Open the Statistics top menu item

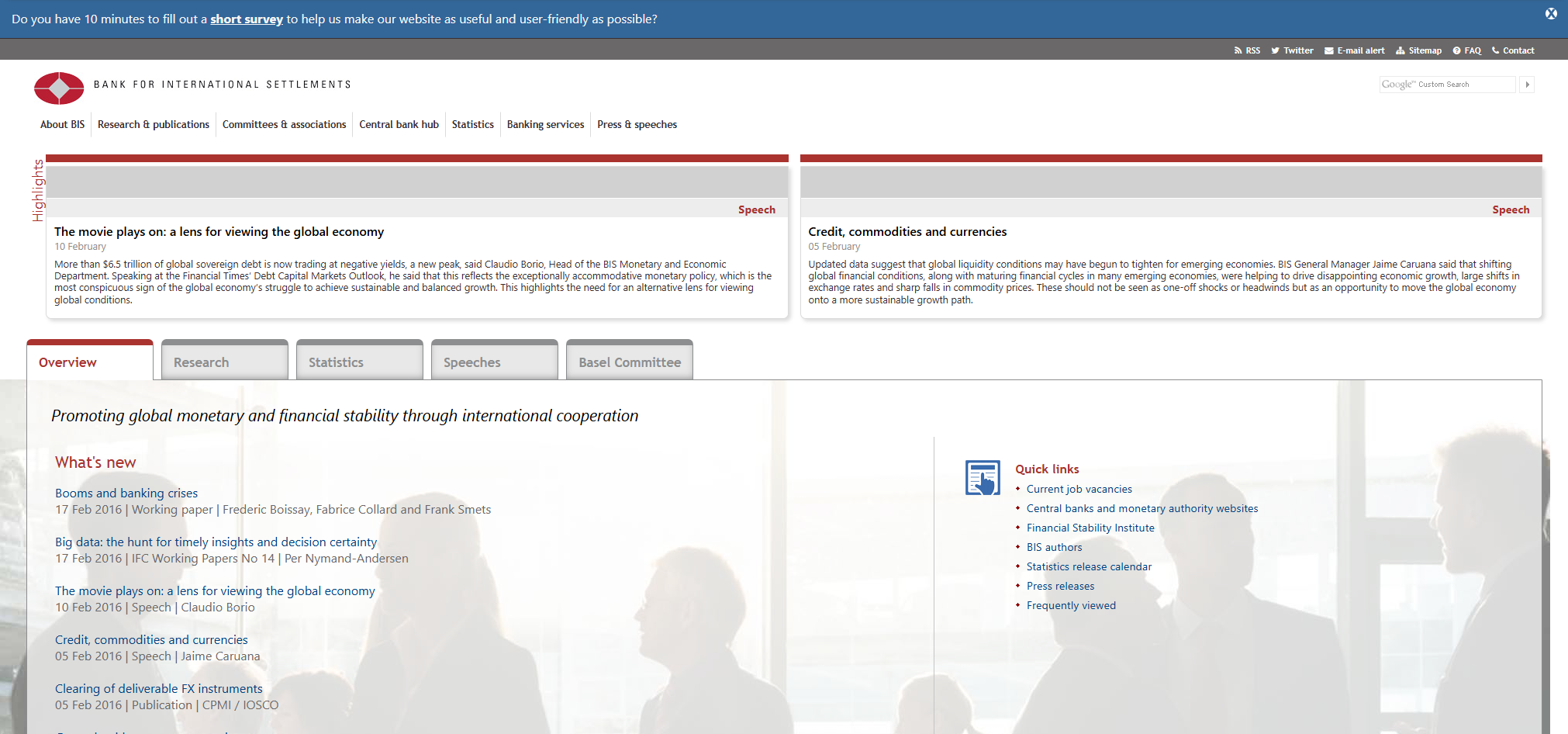tap(473, 124)
